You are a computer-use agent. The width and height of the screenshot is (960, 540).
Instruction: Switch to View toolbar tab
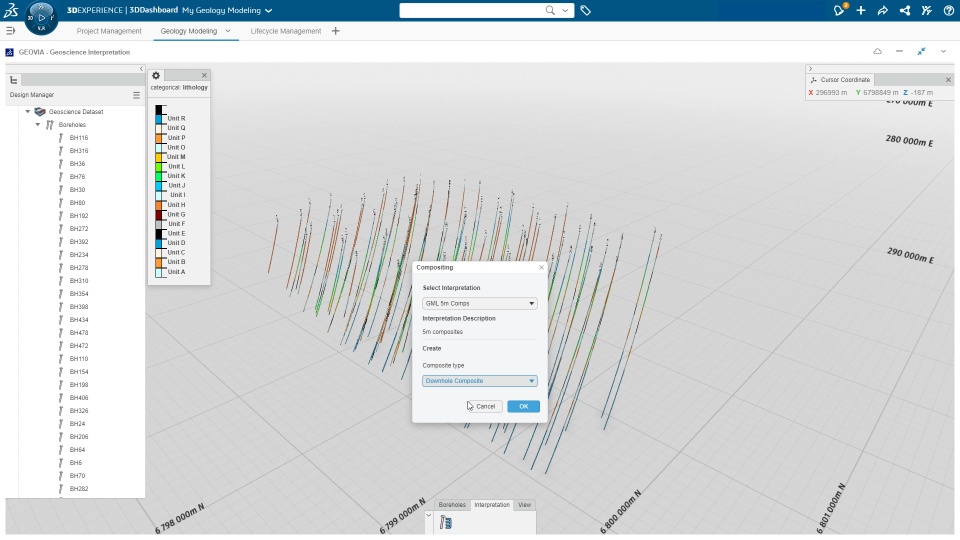click(525, 504)
